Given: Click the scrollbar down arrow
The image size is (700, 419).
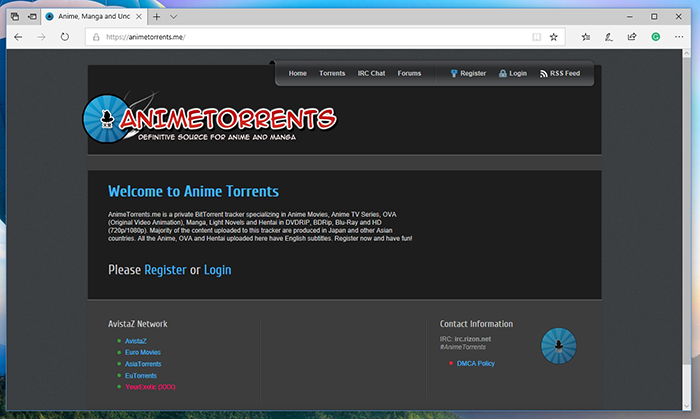Looking at the screenshot, I should tap(687, 406).
